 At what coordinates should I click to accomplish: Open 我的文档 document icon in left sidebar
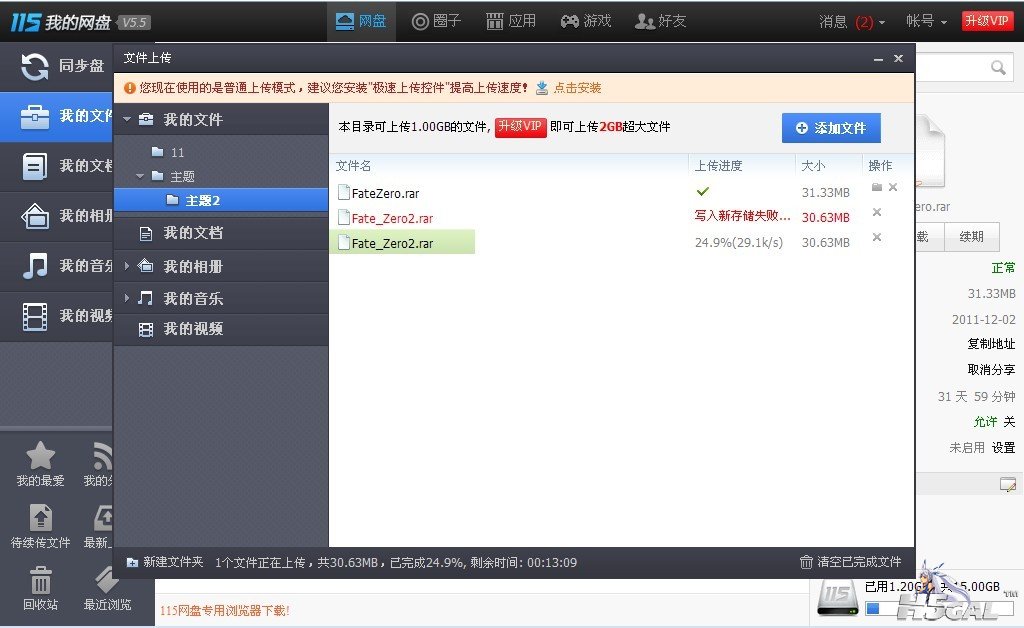click(x=35, y=166)
